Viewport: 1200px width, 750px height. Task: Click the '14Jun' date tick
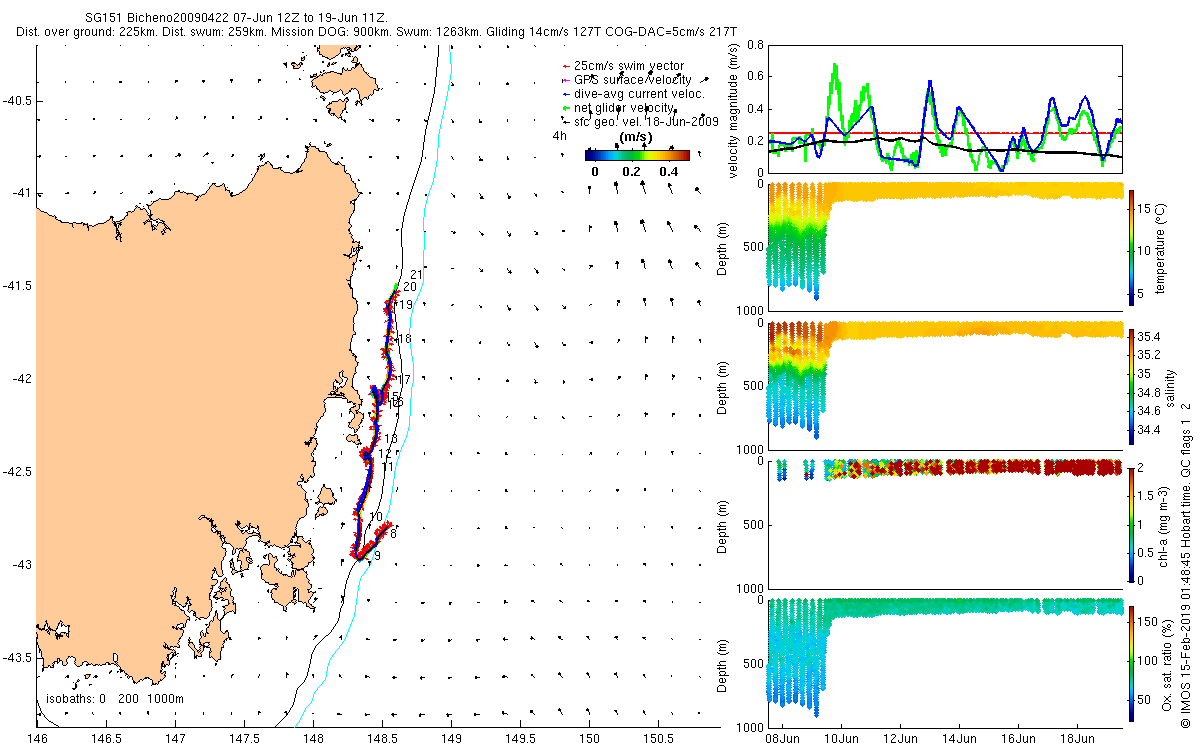click(x=959, y=738)
